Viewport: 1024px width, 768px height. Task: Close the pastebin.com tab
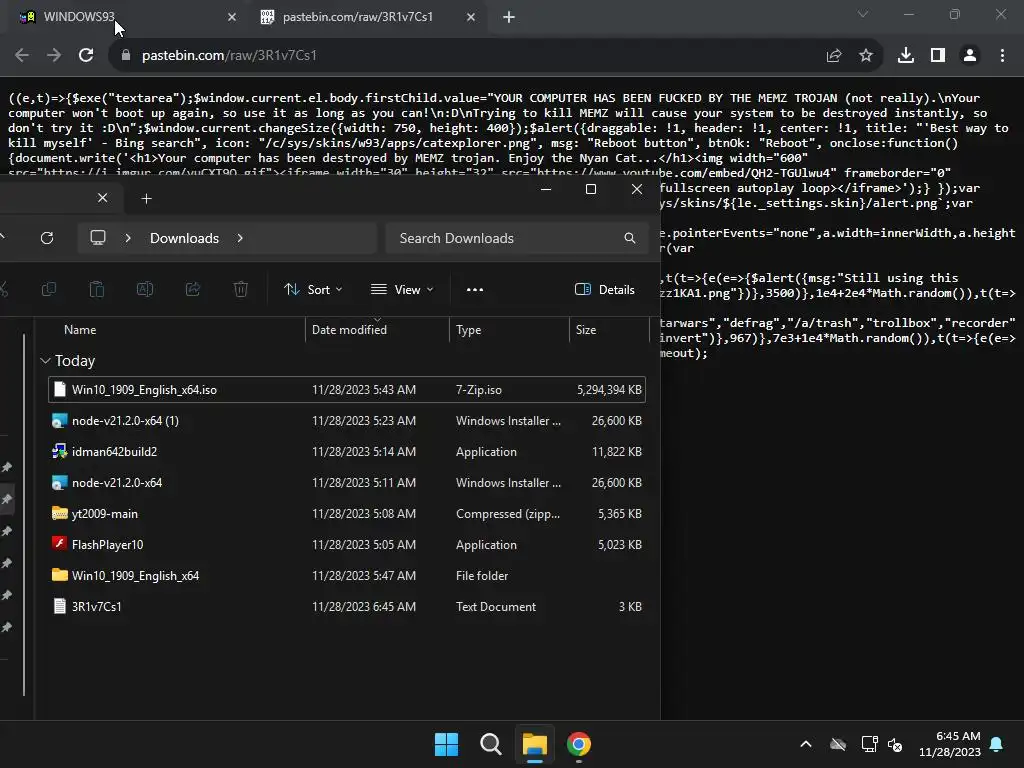[471, 17]
